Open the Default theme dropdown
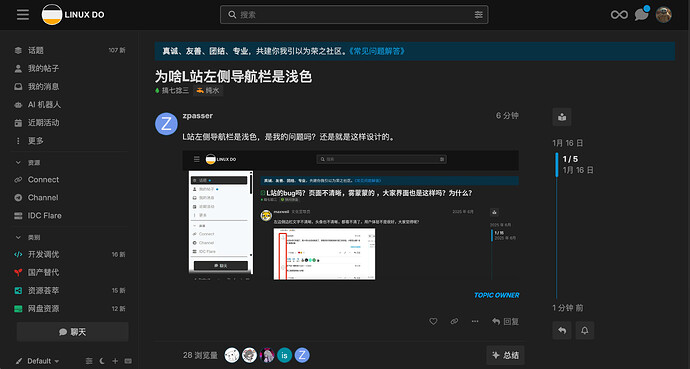 pyautogui.click(x=37, y=361)
